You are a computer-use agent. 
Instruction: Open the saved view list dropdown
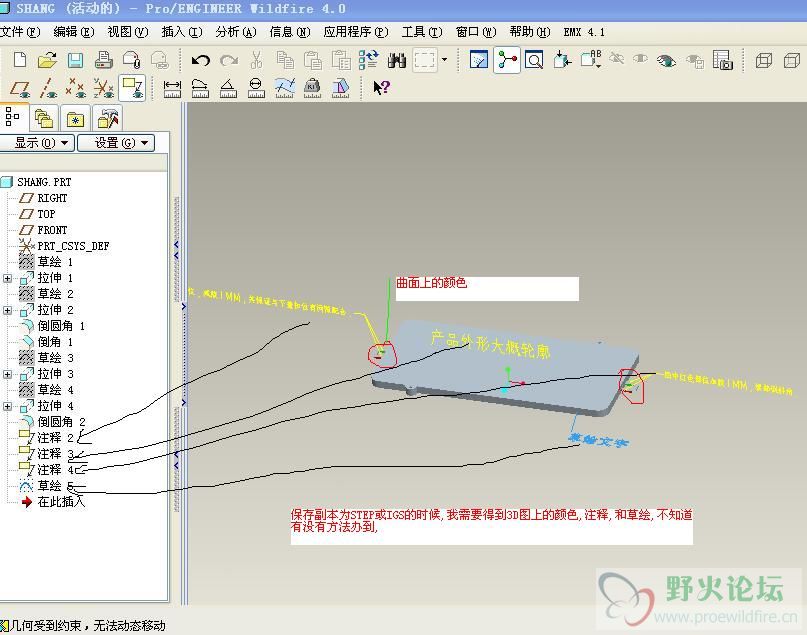[591, 60]
